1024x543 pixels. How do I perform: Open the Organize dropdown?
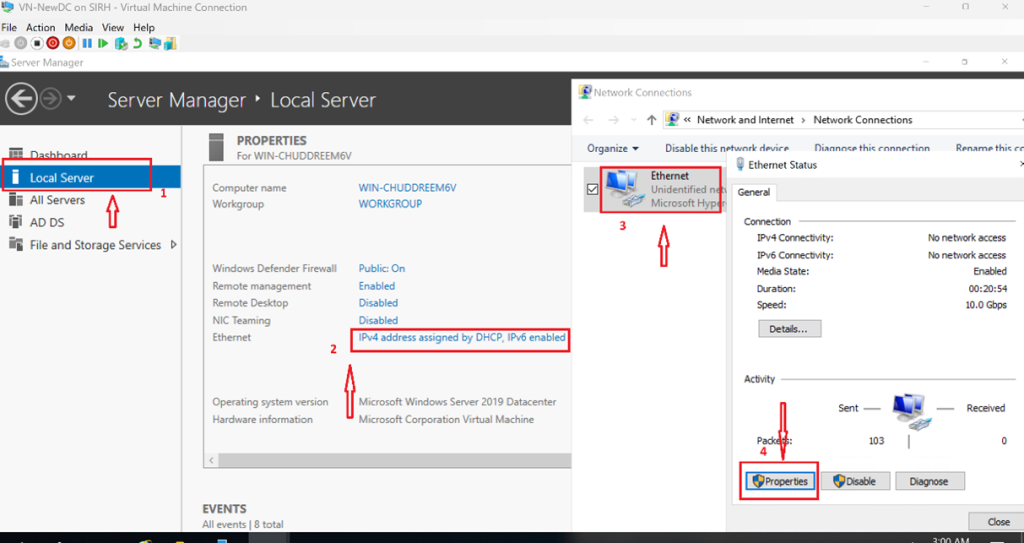click(x=612, y=148)
